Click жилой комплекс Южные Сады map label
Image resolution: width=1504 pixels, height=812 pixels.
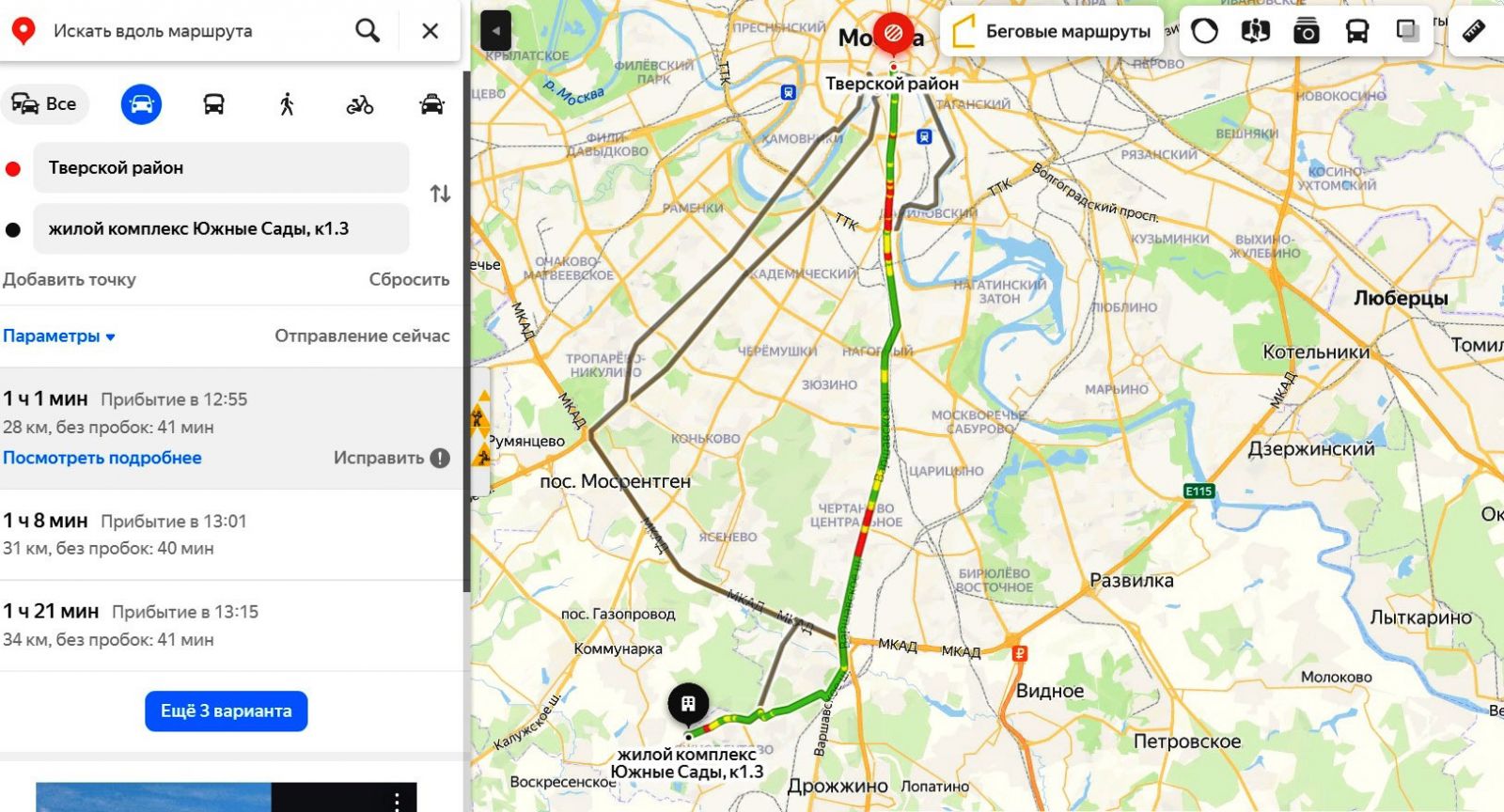pos(687,763)
